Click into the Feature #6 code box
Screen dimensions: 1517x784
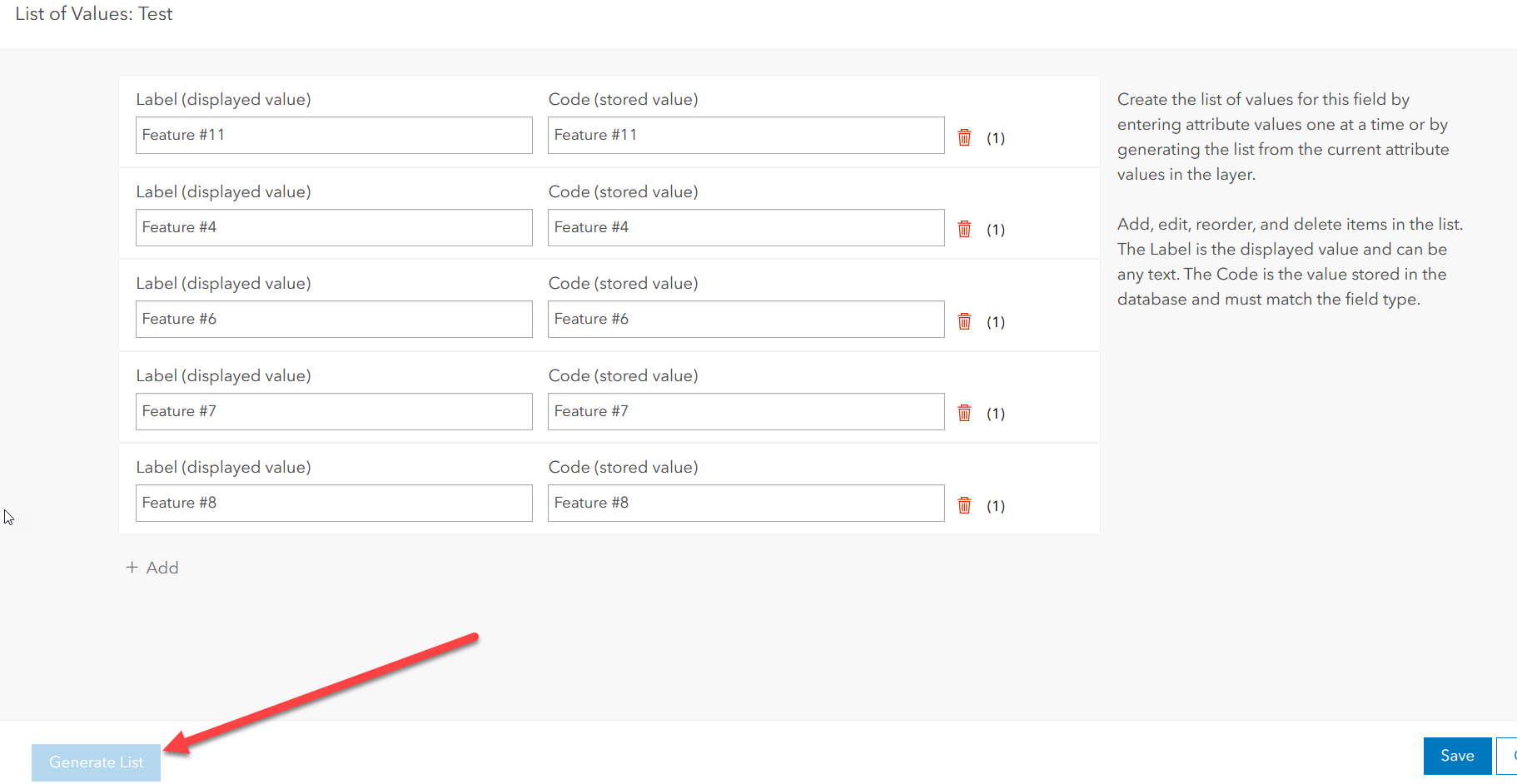[745, 319]
